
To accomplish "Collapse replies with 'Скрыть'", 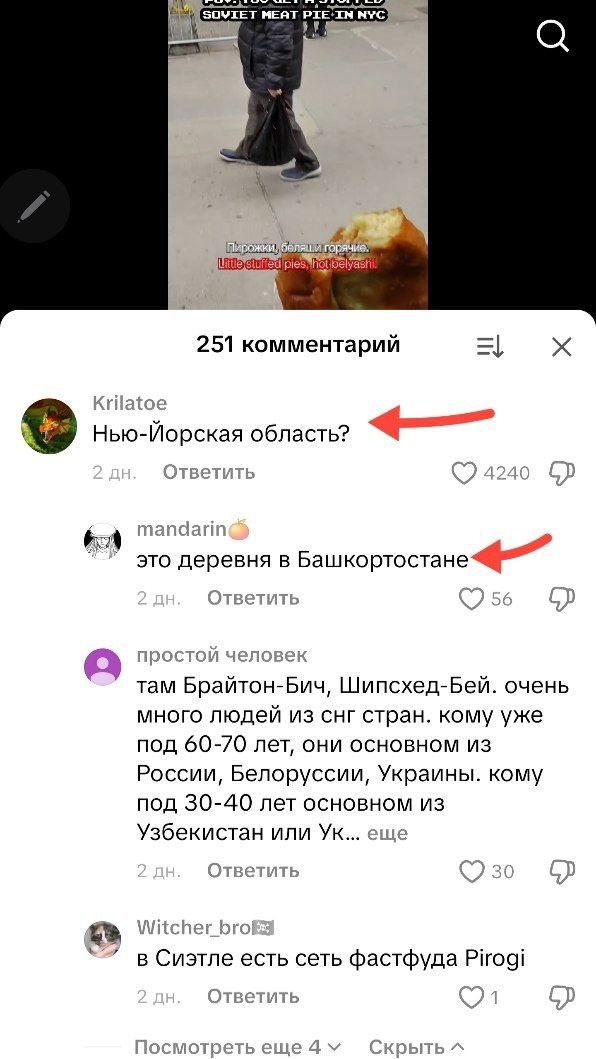I will (x=416, y=1048).
